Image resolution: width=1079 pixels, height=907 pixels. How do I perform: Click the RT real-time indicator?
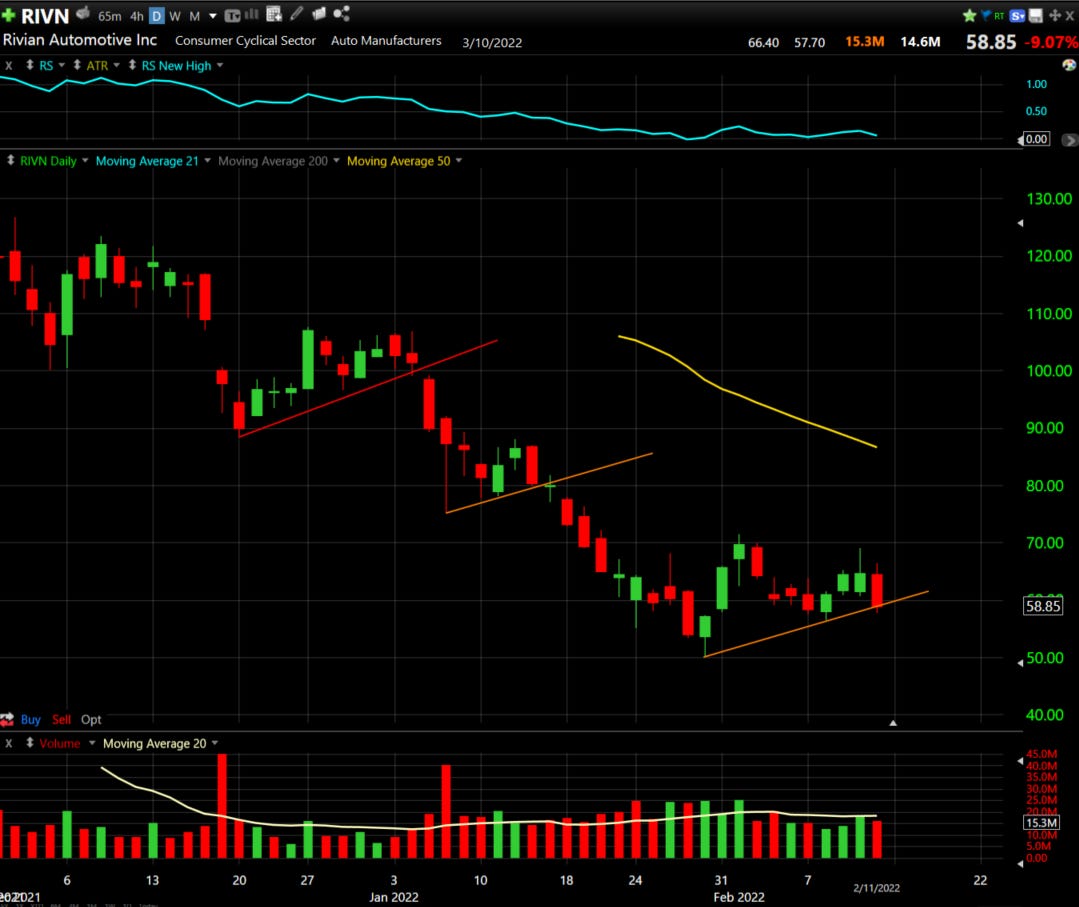click(x=999, y=16)
